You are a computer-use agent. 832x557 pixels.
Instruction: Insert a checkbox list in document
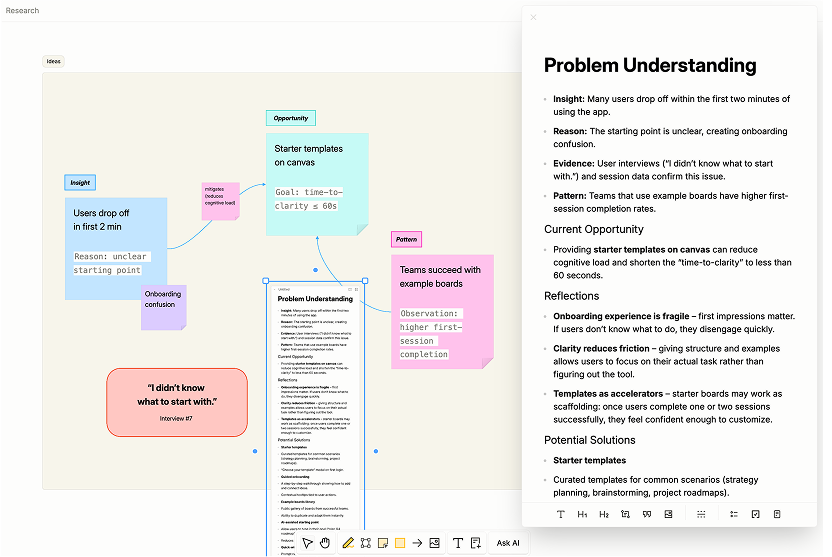755,514
